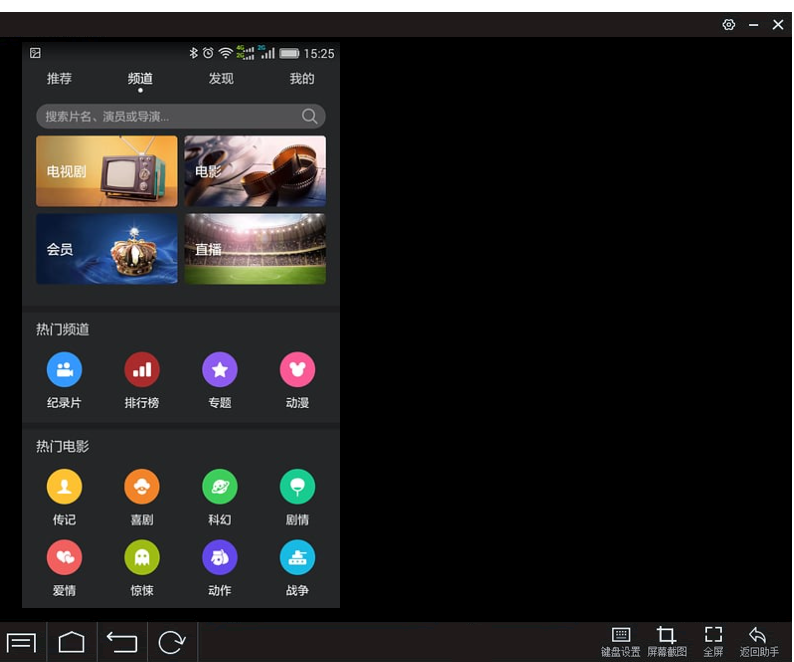Select the 传记 biography movie category

64,486
